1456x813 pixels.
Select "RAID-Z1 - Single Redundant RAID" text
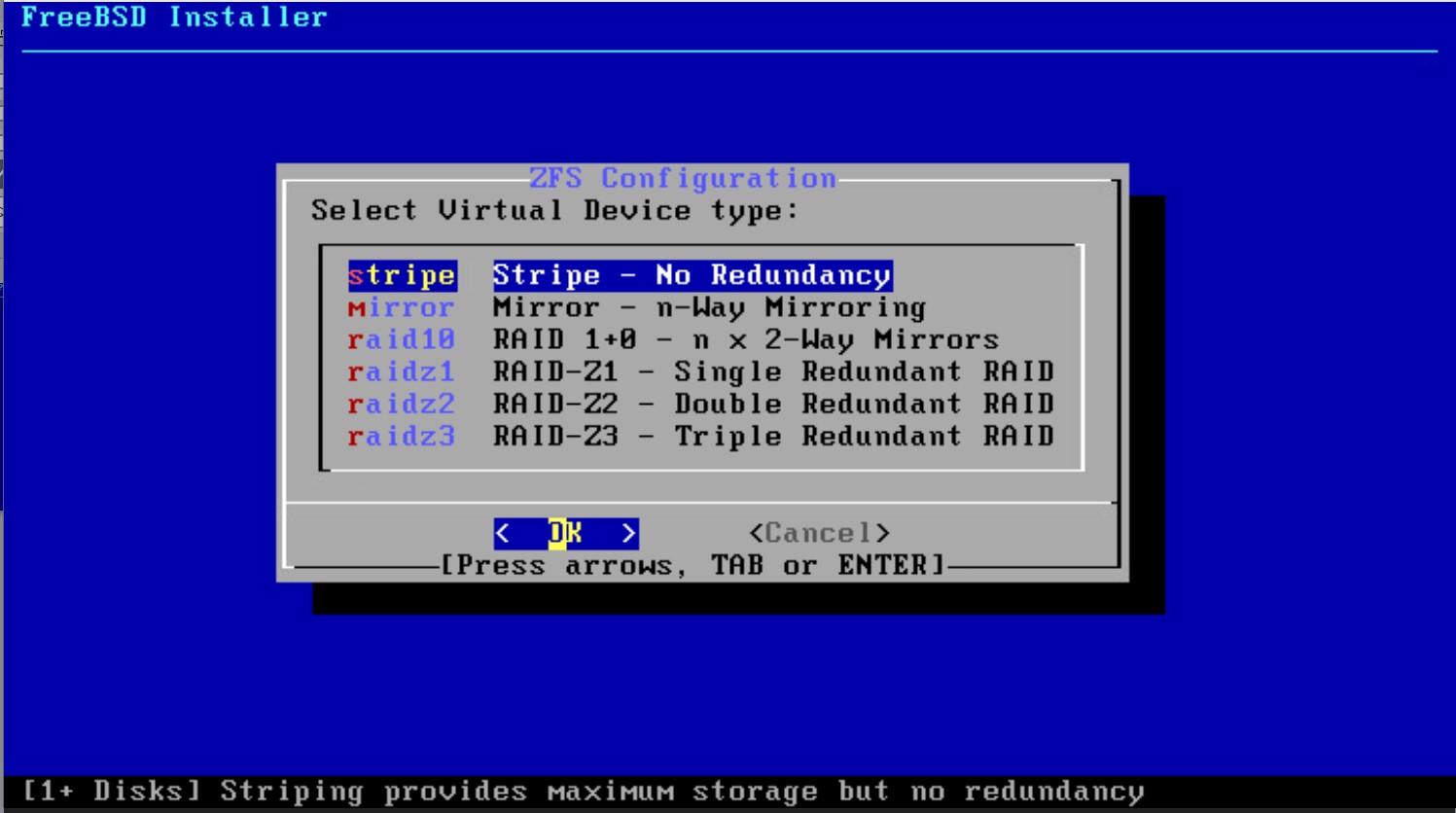(773, 371)
